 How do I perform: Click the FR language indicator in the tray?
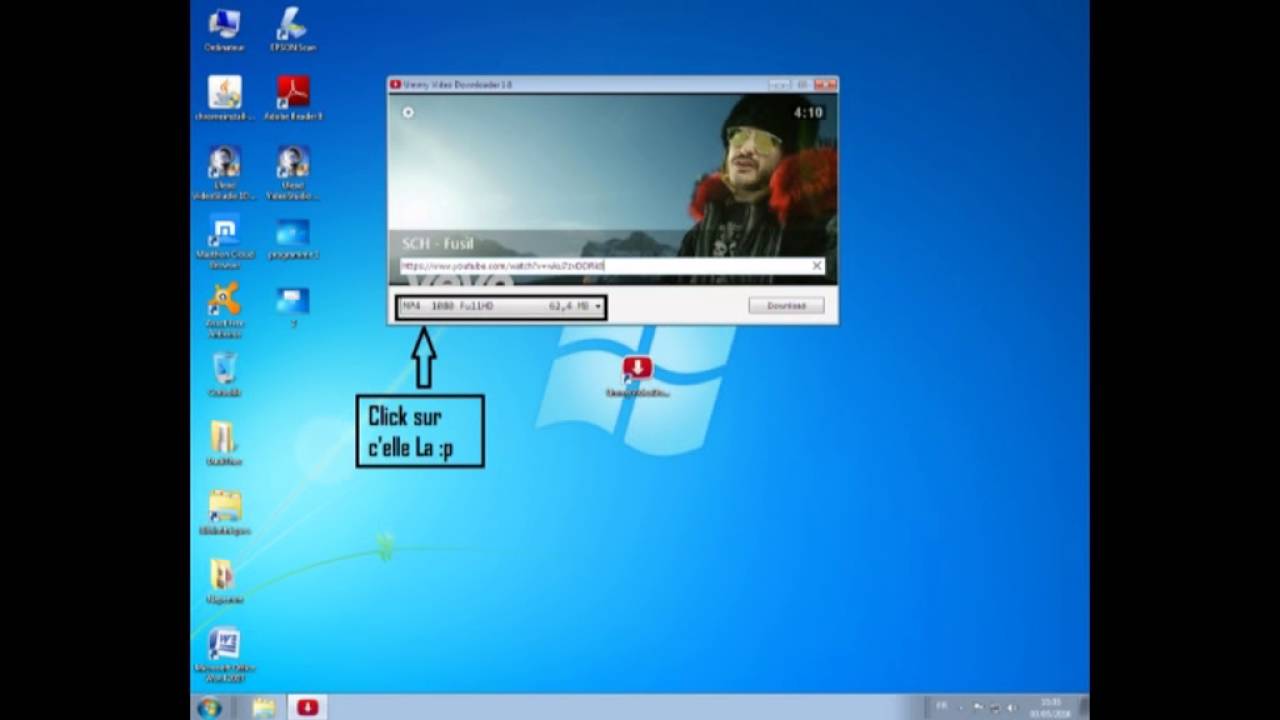click(x=941, y=706)
